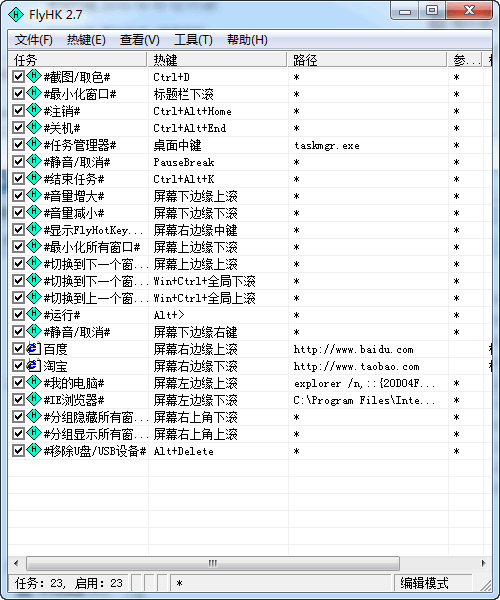Click the IE icon beside 淘宝
Screen dimensions: 500x600
34,365
